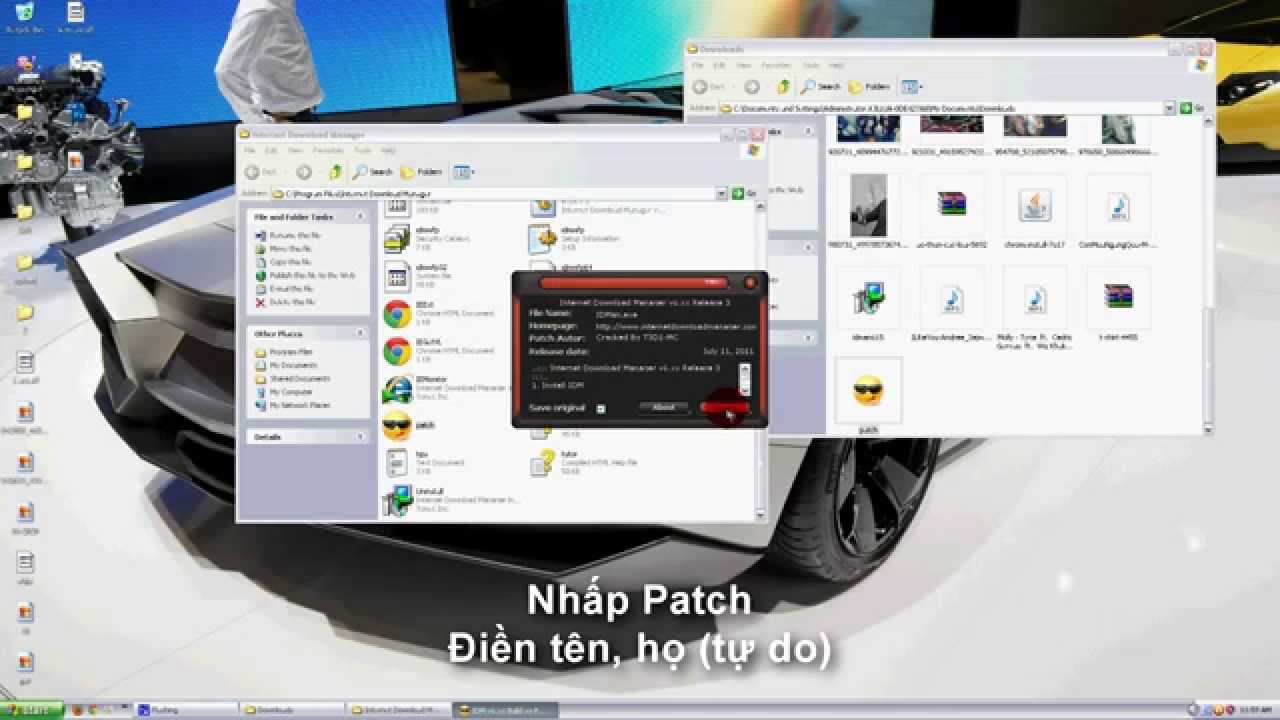Click Search in Internet Download Manager window toolbar
This screenshot has width=1280, height=720.
click(373, 172)
